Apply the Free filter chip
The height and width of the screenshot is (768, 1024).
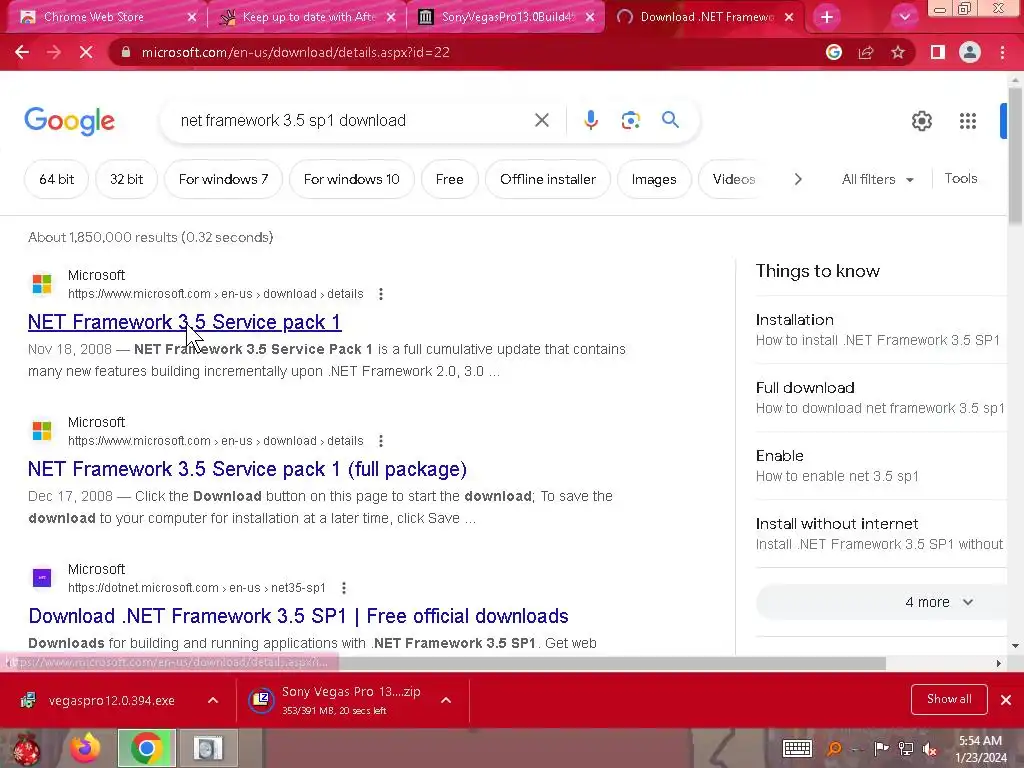[x=449, y=180]
